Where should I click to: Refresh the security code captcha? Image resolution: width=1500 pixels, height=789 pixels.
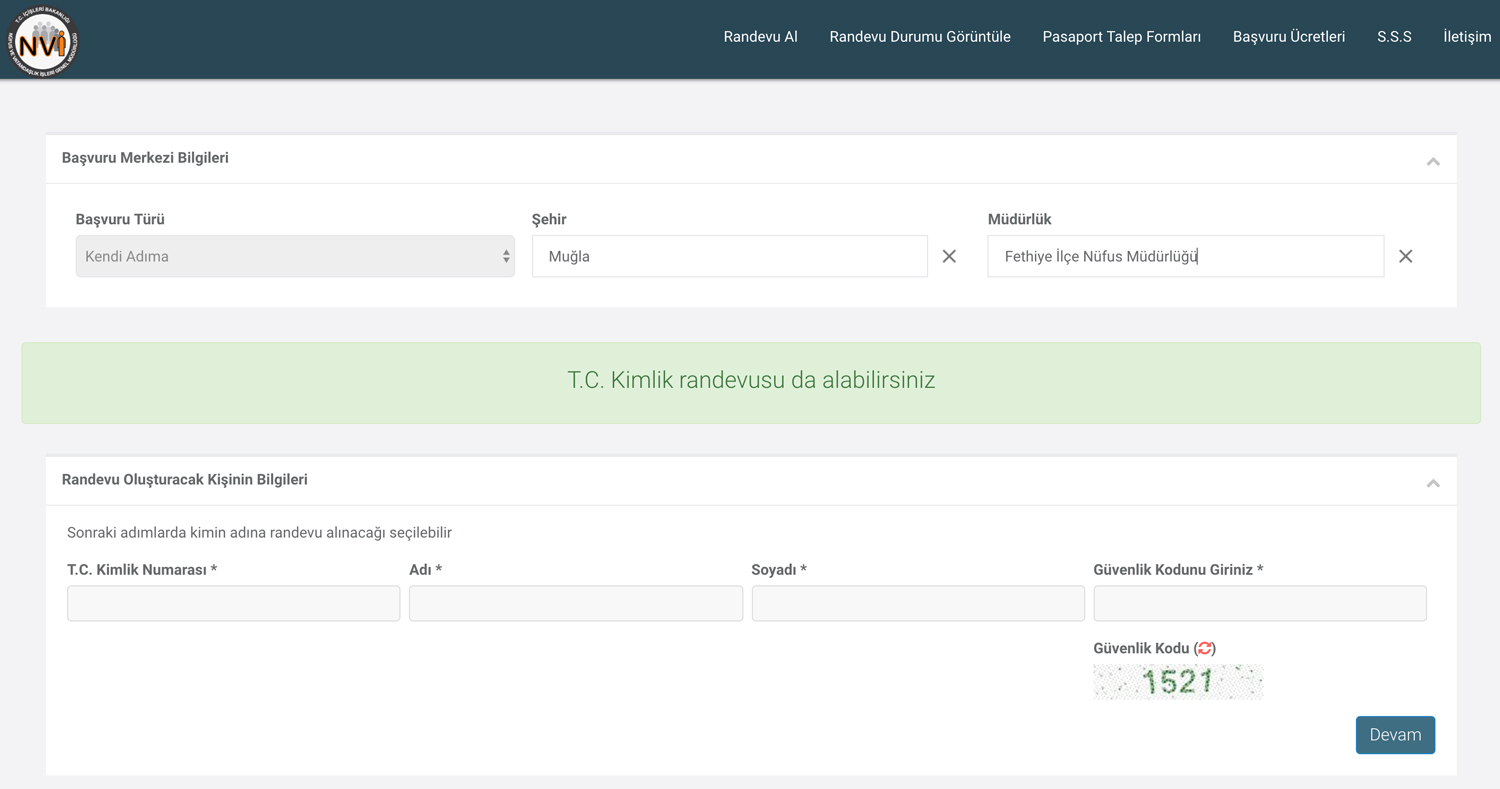(1205, 649)
